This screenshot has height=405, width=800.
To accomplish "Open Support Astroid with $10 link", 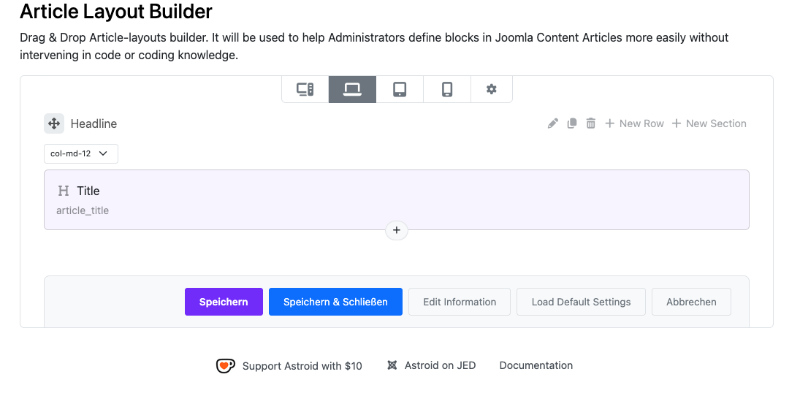I will pos(289,366).
